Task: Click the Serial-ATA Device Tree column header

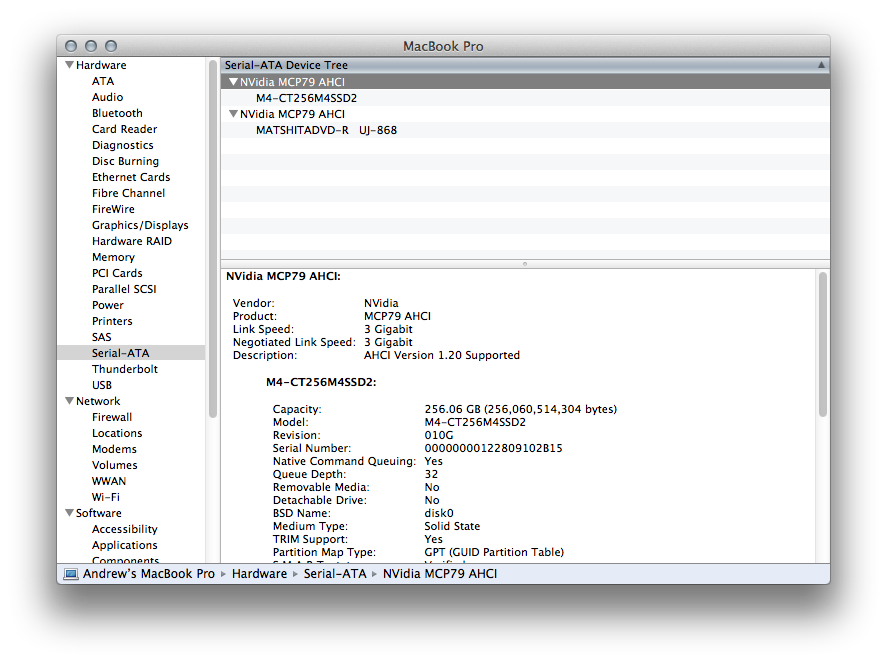Action: [x=525, y=65]
